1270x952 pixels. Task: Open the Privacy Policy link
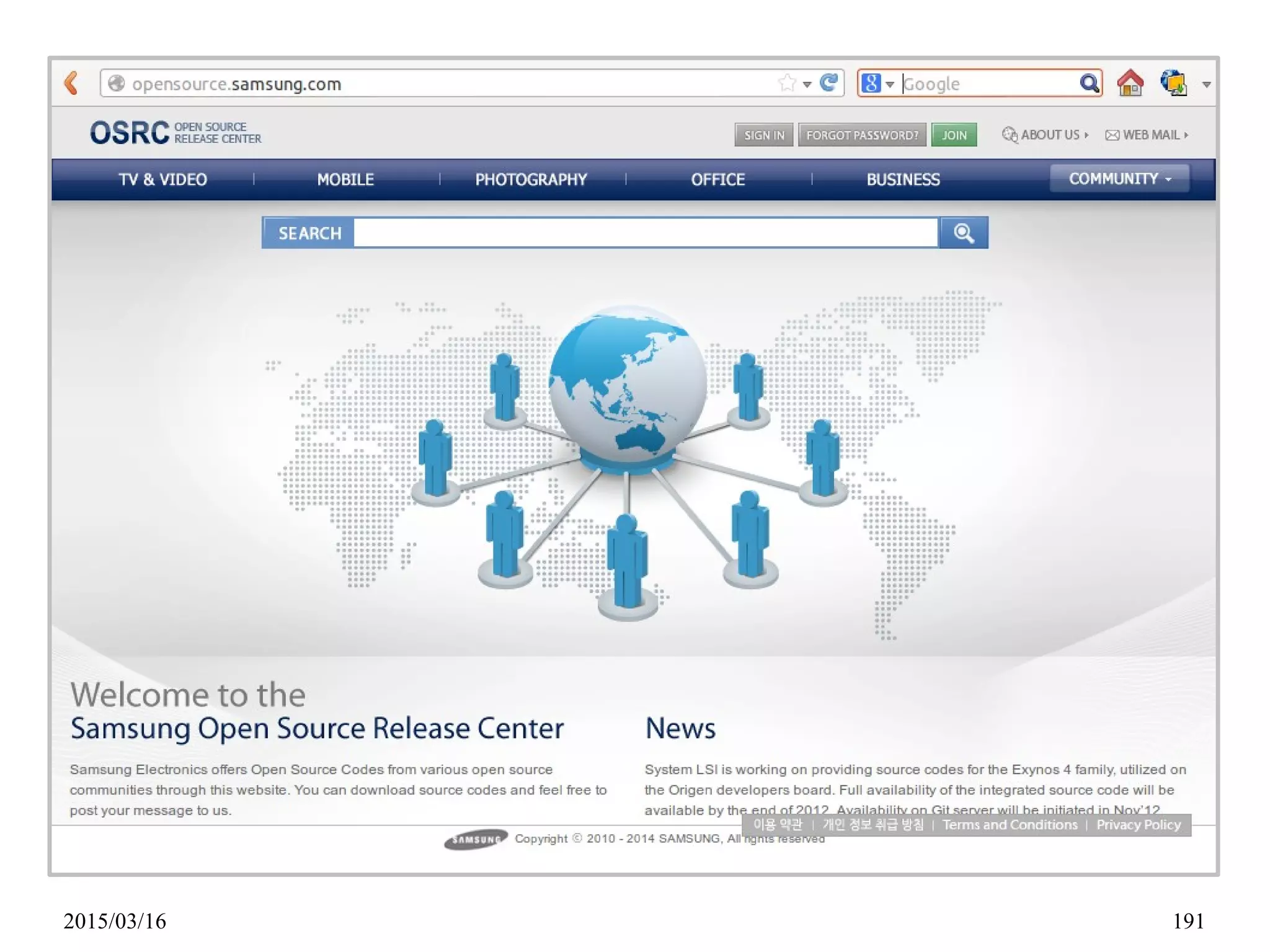pyautogui.click(x=1138, y=825)
